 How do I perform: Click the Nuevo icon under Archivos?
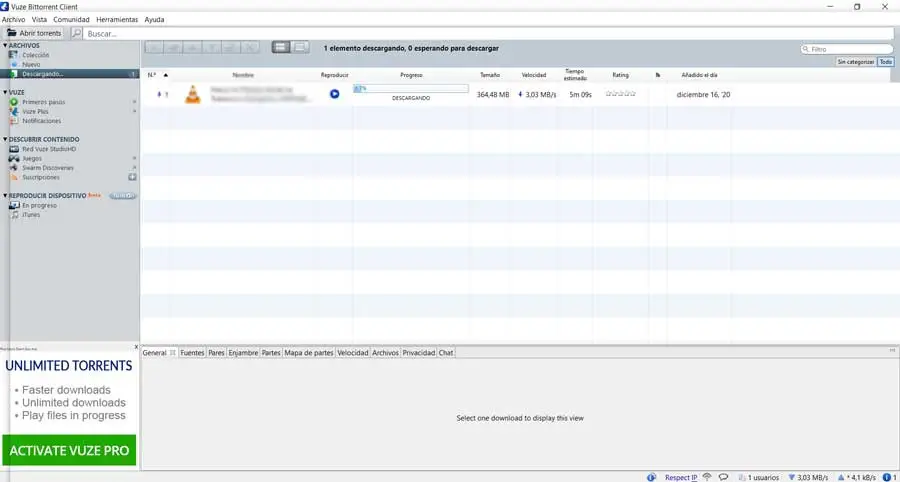[x=14, y=65]
